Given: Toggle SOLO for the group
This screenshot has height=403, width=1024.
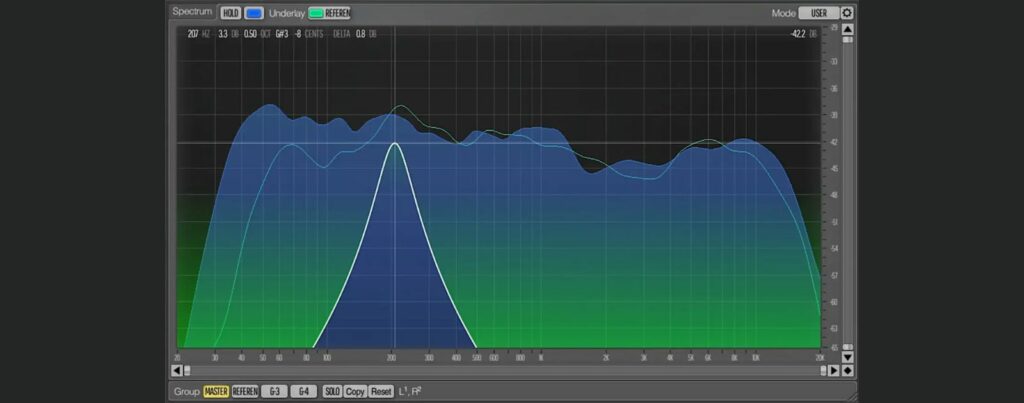Looking at the screenshot, I should click(x=332, y=391).
